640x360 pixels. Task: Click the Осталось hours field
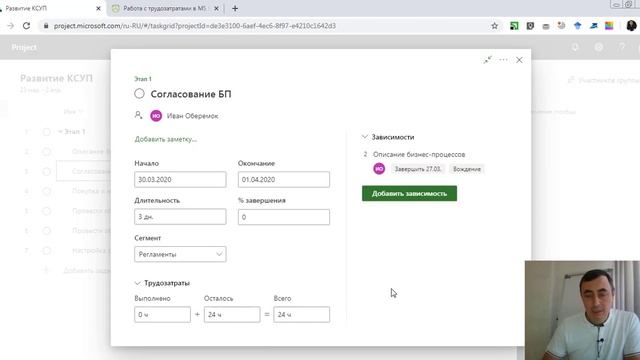(x=232, y=315)
